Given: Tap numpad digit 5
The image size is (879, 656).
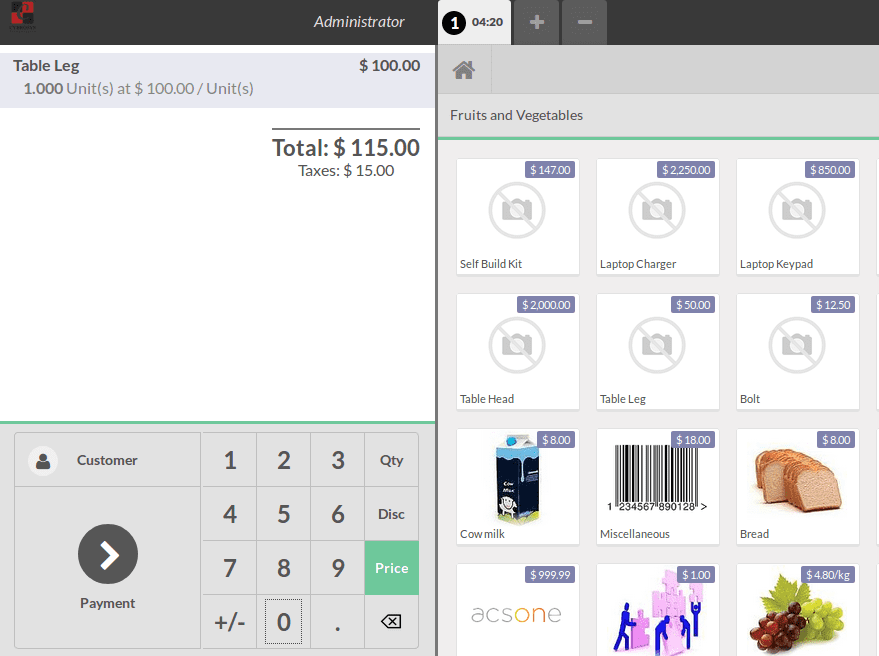Looking at the screenshot, I should pyautogui.click(x=284, y=514).
